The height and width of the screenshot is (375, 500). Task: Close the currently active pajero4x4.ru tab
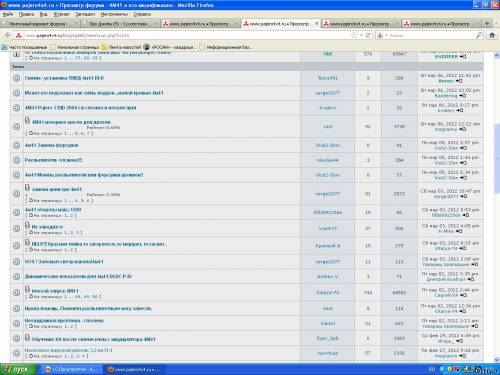317,23
